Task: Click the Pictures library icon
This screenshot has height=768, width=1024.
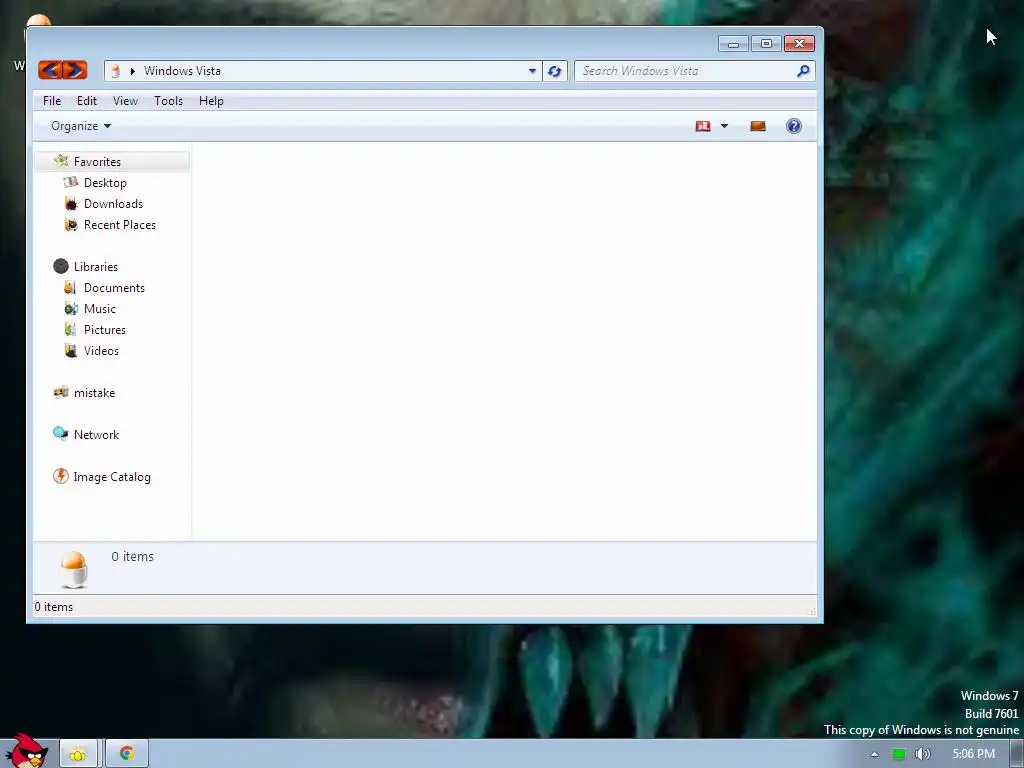Action: pyautogui.click(x=70, y=329)
